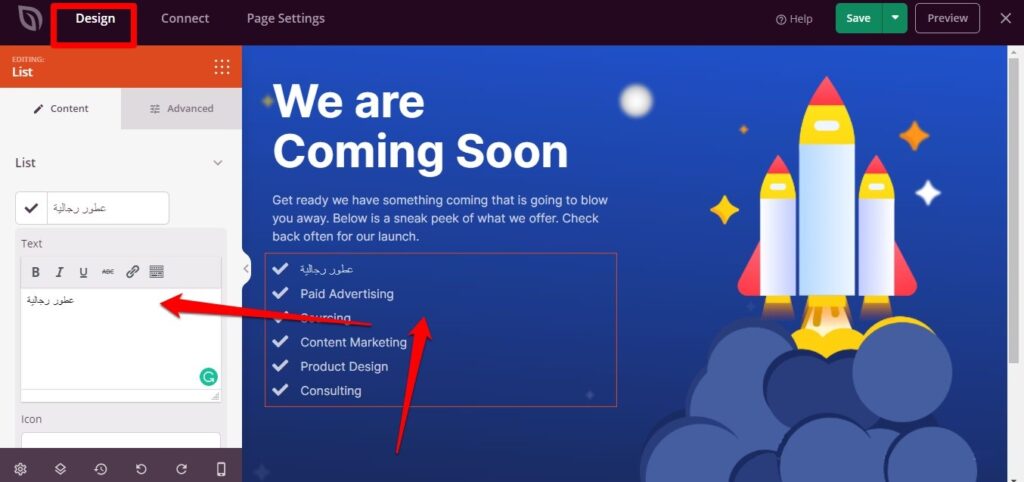Toggle bold formatting in text editor
Screen dimensions: 1024x482
pyautogui.click(x=36, y=272)
